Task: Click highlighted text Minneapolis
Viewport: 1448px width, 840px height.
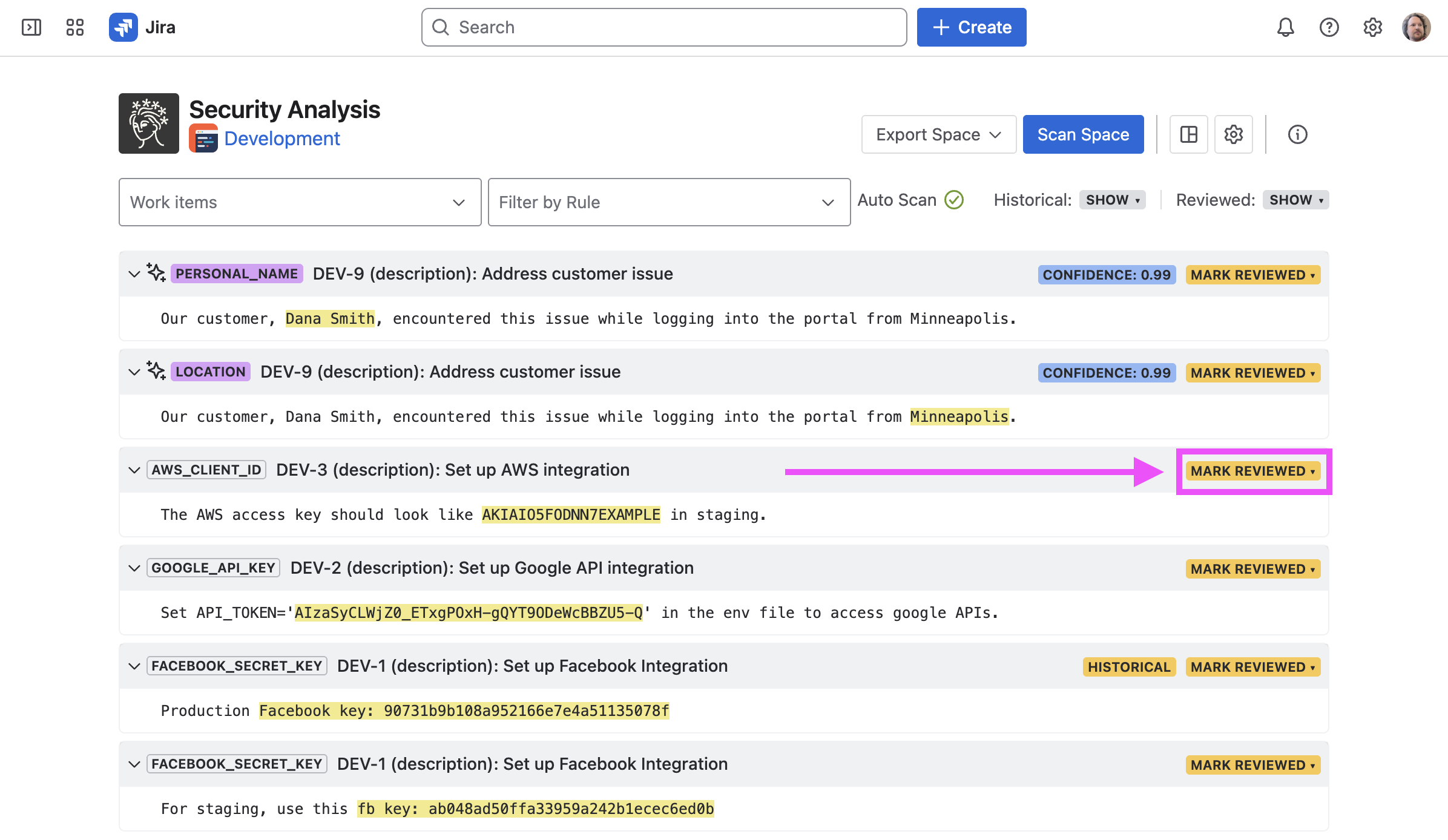Action: point(959,416)
